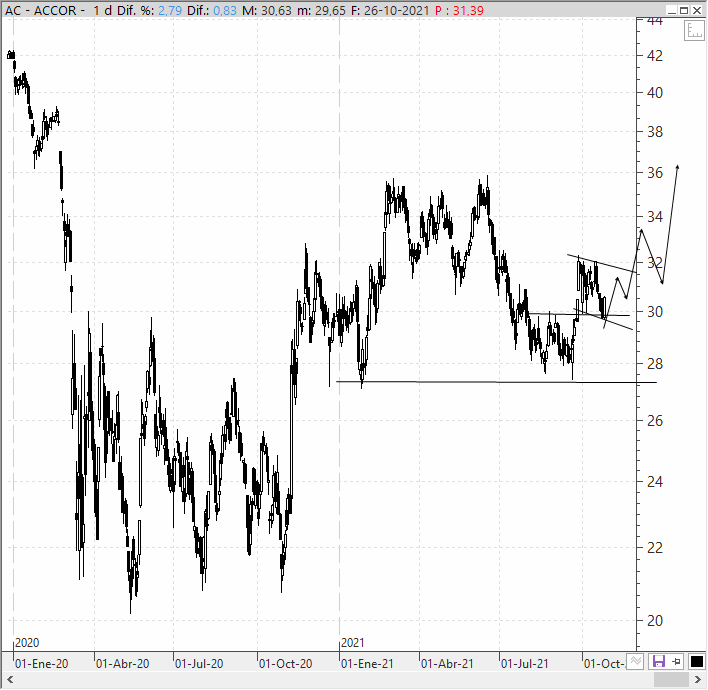Click the pin icon beside the save icon
This screenshot has height=690, width=708.
(676, 662)
